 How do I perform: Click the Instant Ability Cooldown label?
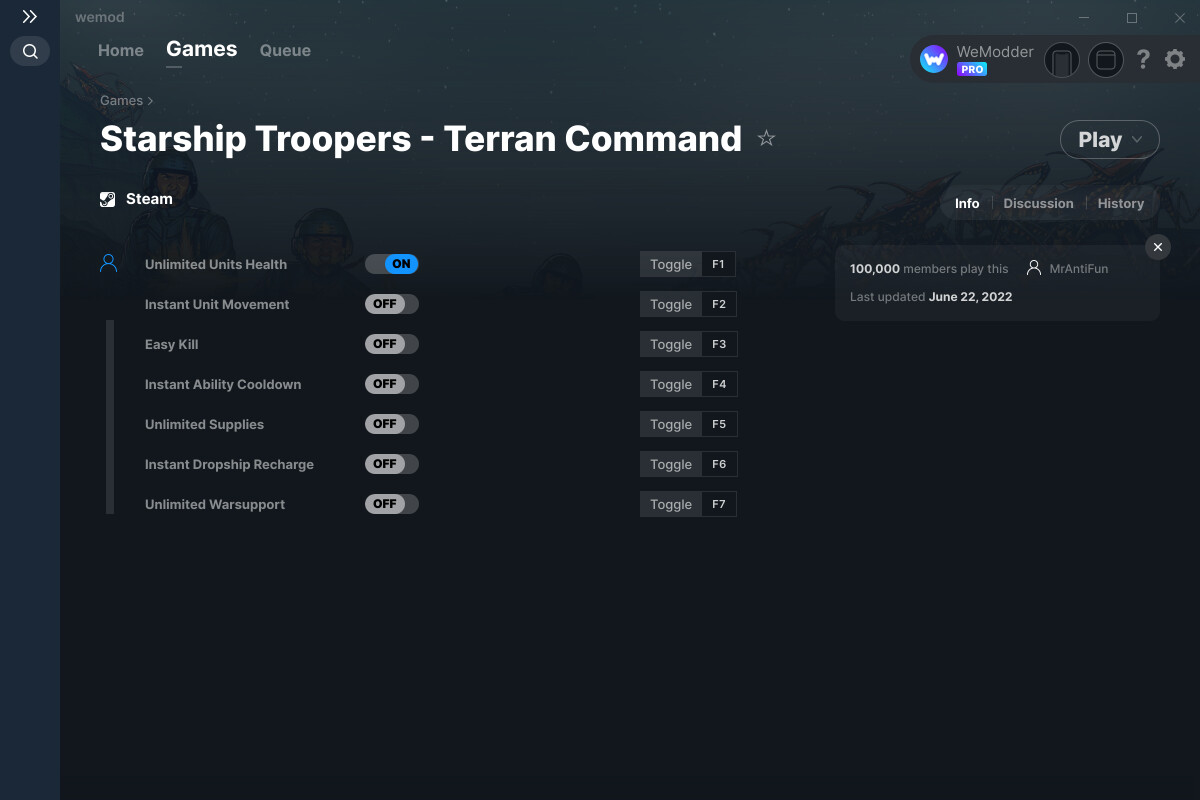click(223, 384)
